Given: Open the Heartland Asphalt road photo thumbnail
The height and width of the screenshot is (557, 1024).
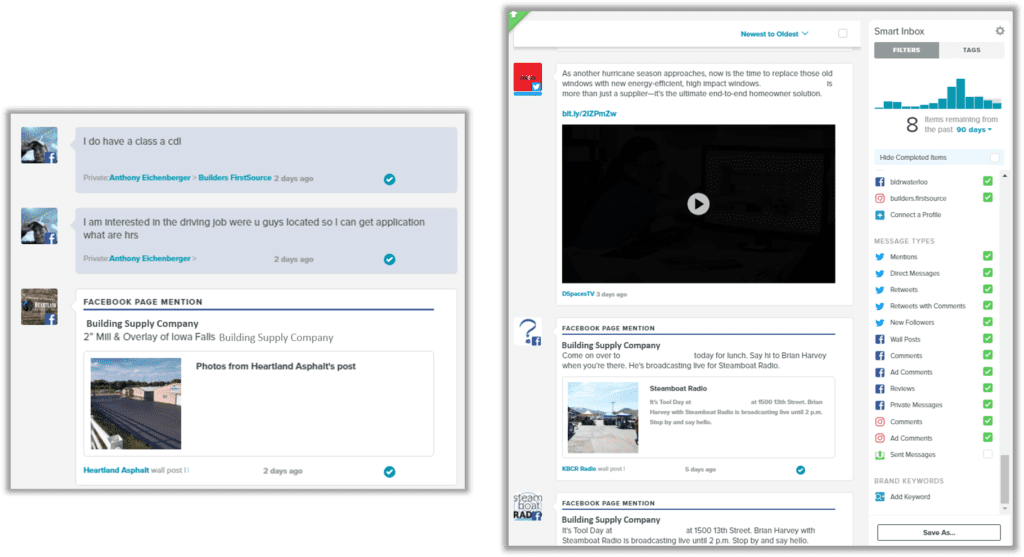Looking at the screenshot, I should click(x=136, y=403).
